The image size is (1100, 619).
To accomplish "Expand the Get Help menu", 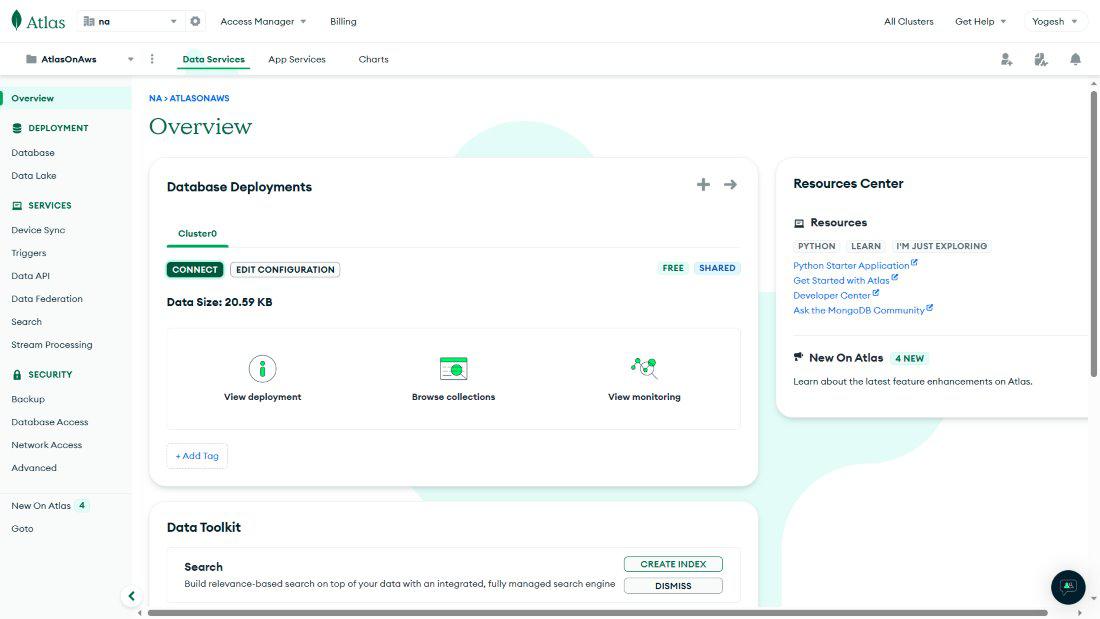I will point(980,22).
